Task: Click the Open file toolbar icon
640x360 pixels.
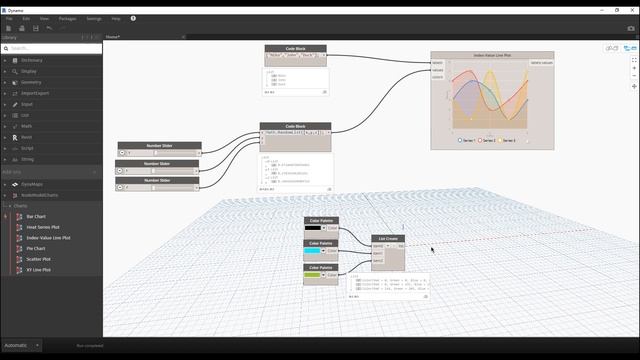Action: pyautogui.click(x=22, y=28)
